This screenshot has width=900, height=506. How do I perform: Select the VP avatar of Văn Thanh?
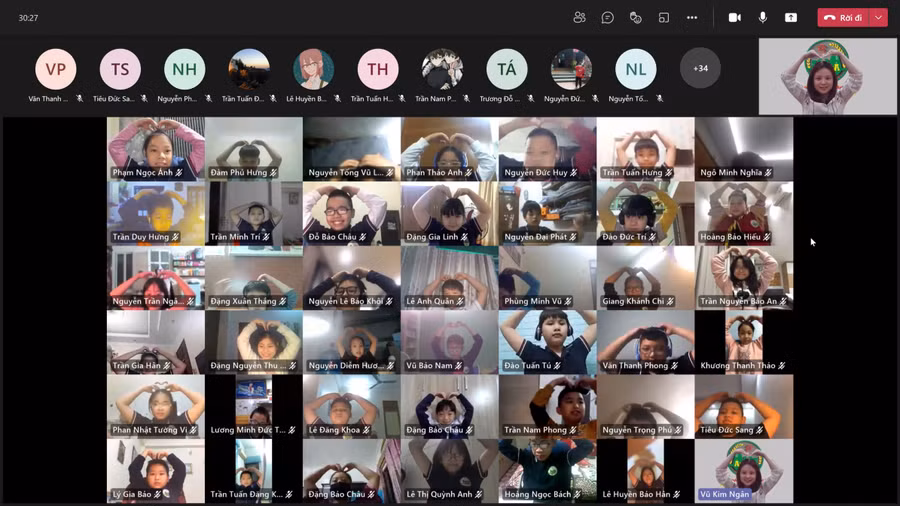(x=56, y=69)
